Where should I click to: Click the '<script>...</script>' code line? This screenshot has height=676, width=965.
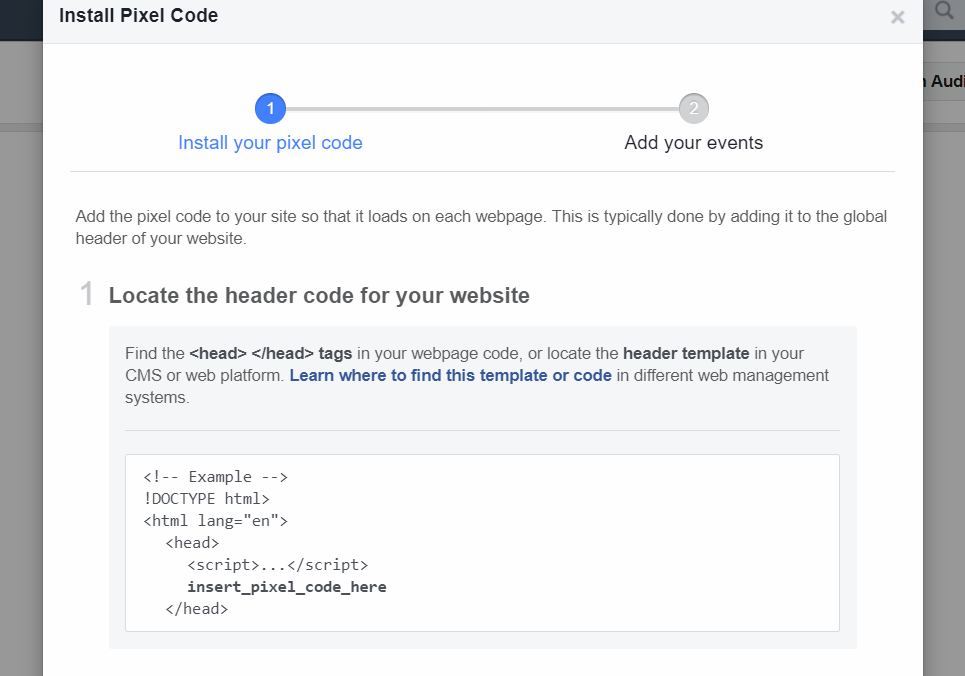click(x=278, y=565)
